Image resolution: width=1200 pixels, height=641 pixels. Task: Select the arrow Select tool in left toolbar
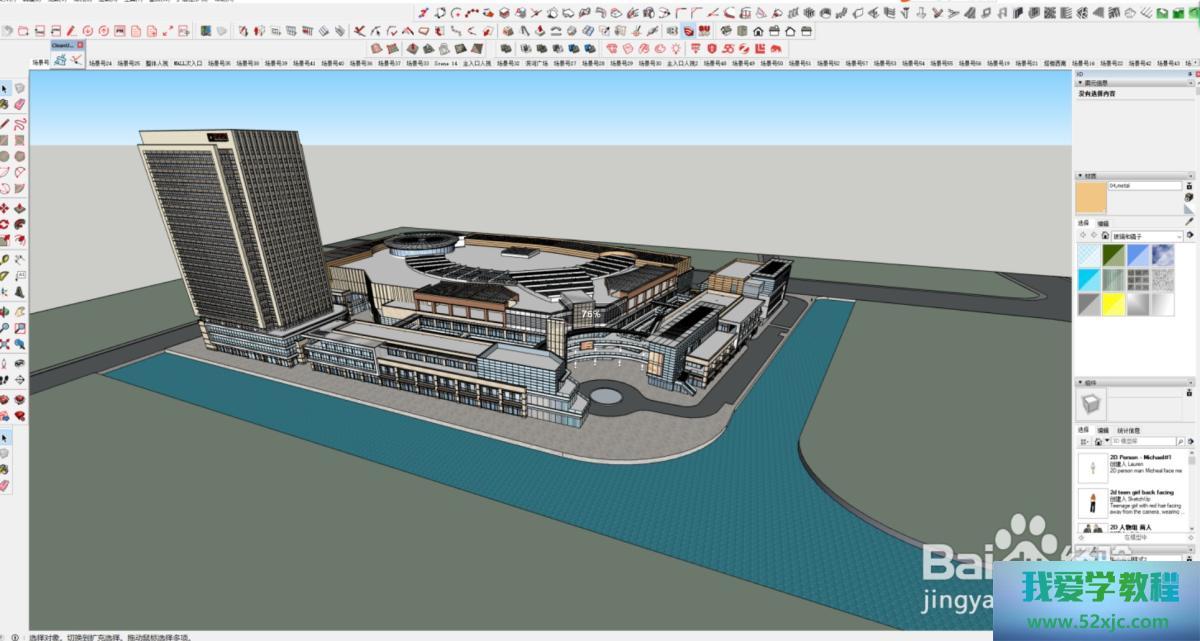click(x=5, y=89)
